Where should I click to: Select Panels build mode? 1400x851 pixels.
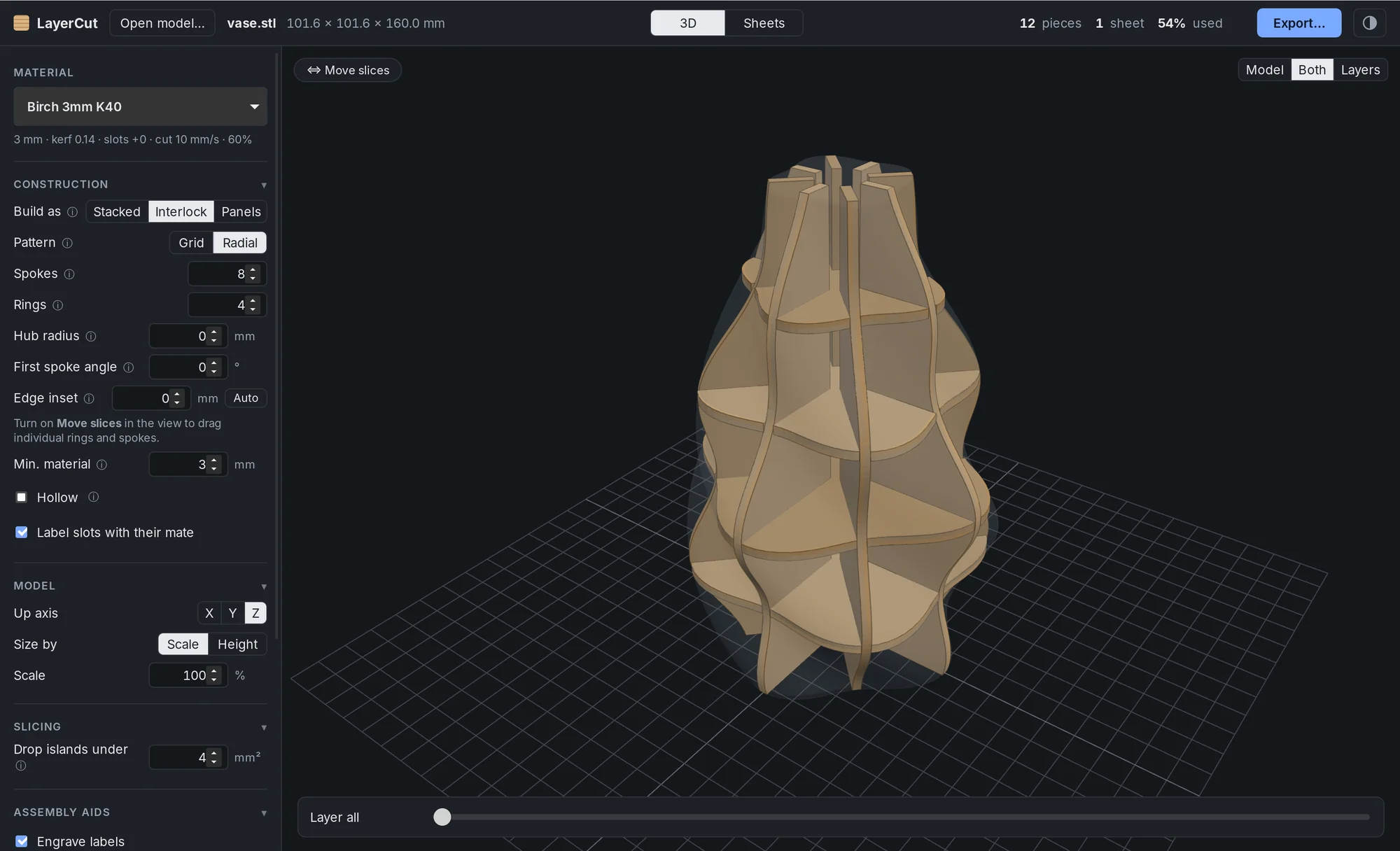pos(241,211)
